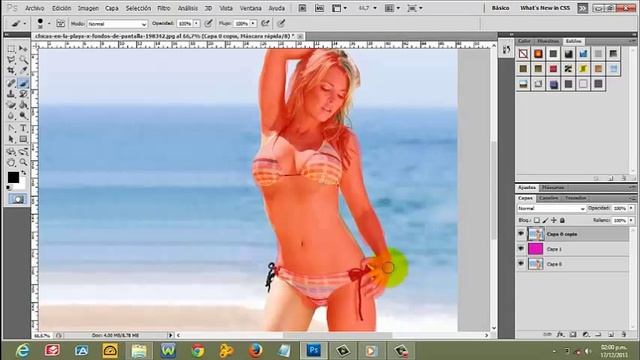Select the Type tool
Image resolution: width=640 pixels, height=360 pixels.
pyautogui.click(x=23, y=129)
